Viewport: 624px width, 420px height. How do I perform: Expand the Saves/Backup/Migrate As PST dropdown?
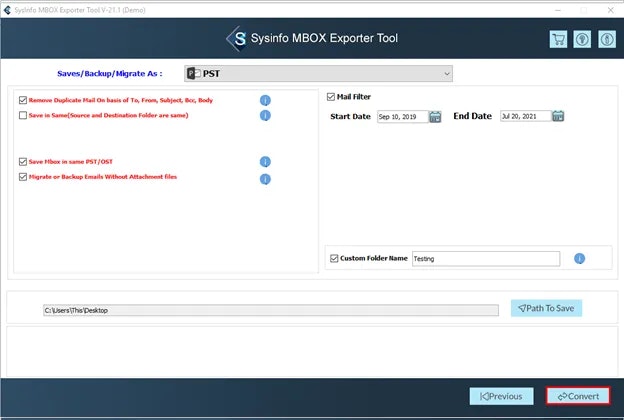(318, 74)
